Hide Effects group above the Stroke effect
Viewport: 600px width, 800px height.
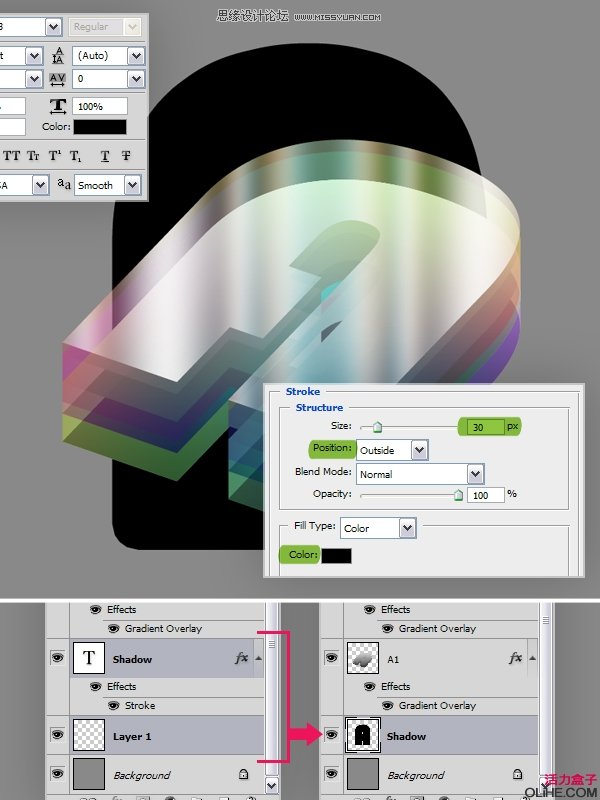pos(95,686)
